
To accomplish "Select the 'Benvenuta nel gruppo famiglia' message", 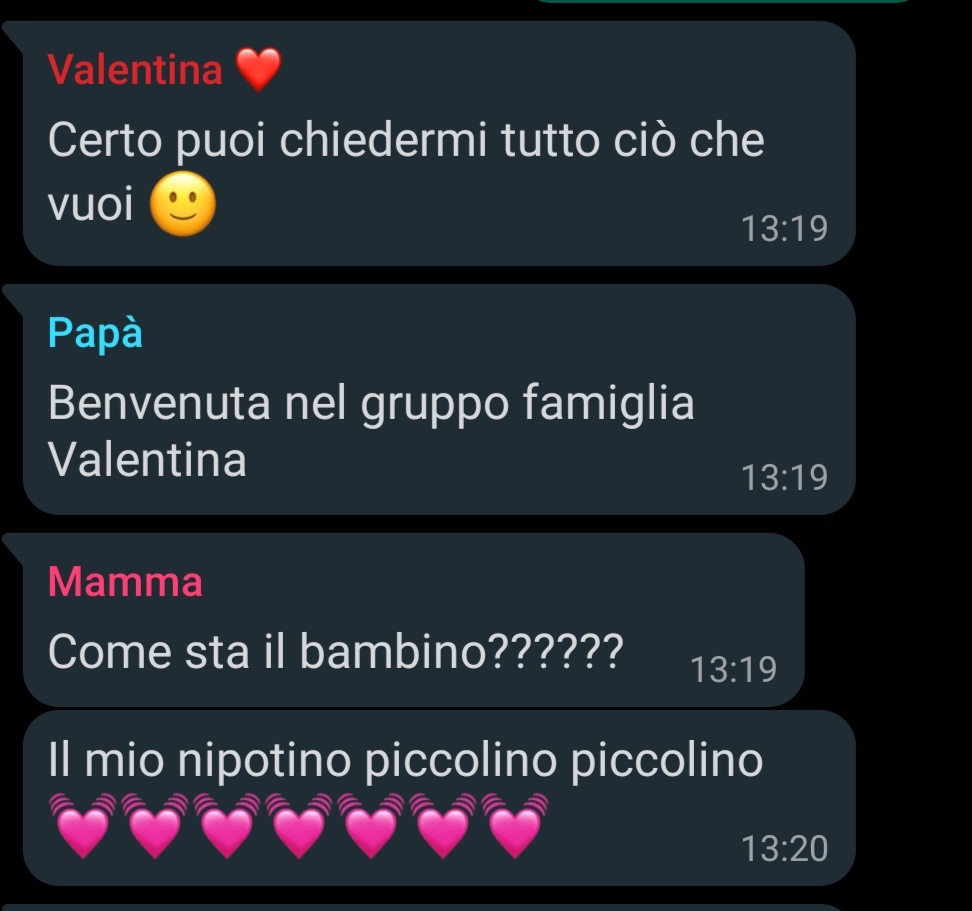I will pos(371,403).
